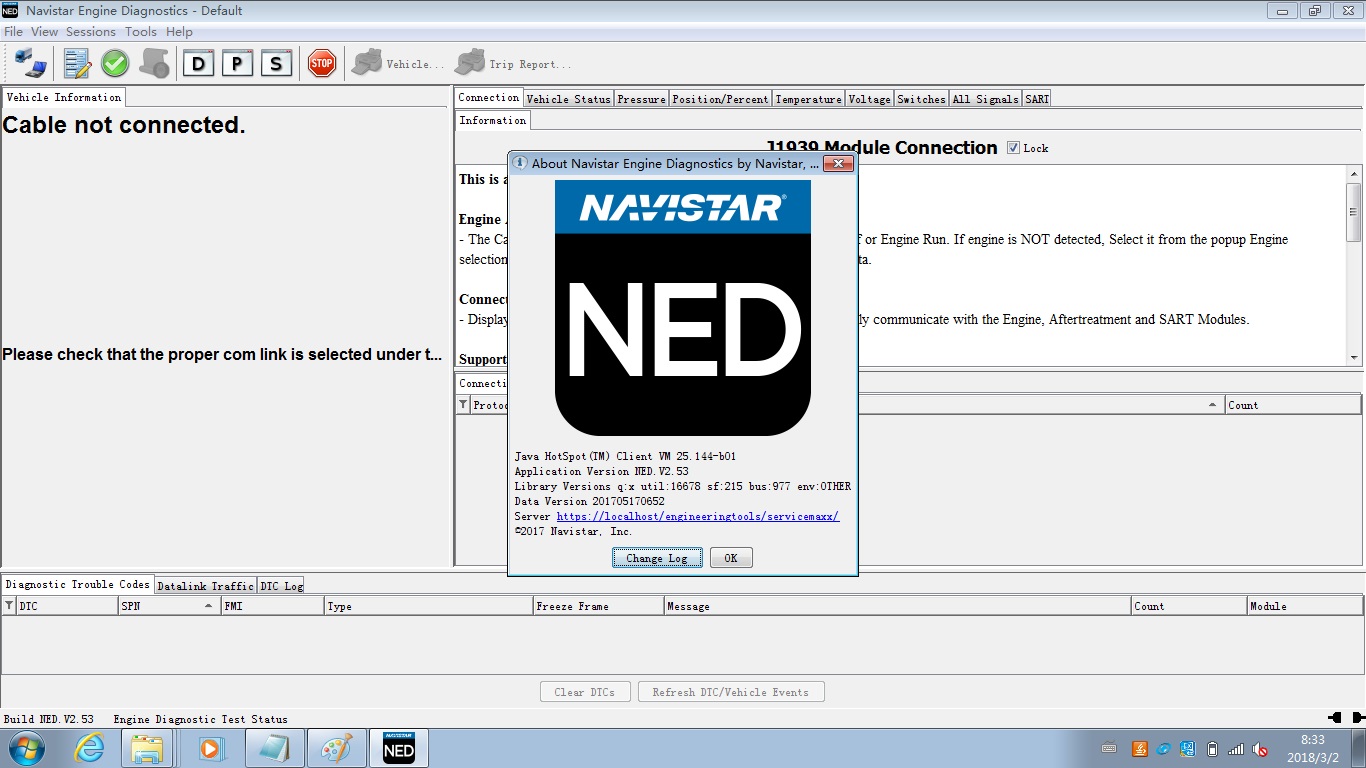Switch to the Position/Percent tab
Screen dimensions: 1366x768
point(720,99)
